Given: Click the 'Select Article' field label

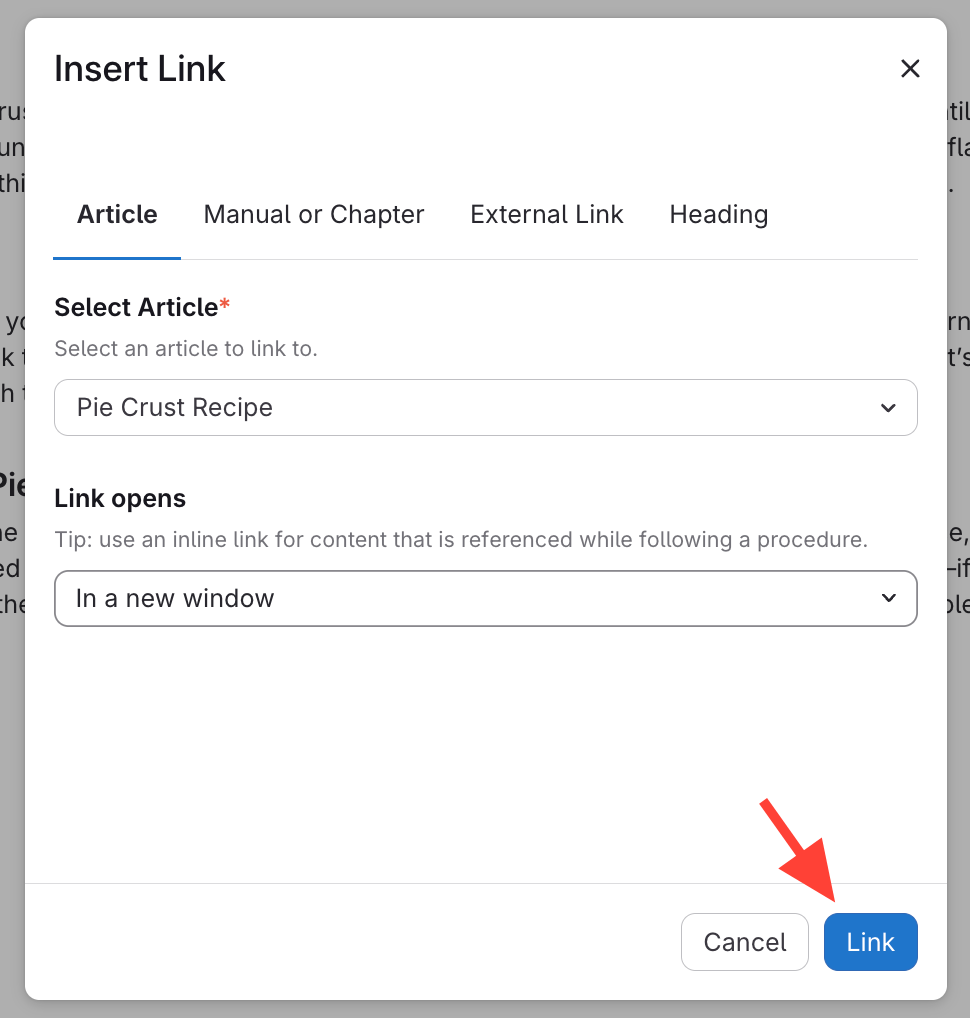Looking at the screenshot, I should coord(136,307).
